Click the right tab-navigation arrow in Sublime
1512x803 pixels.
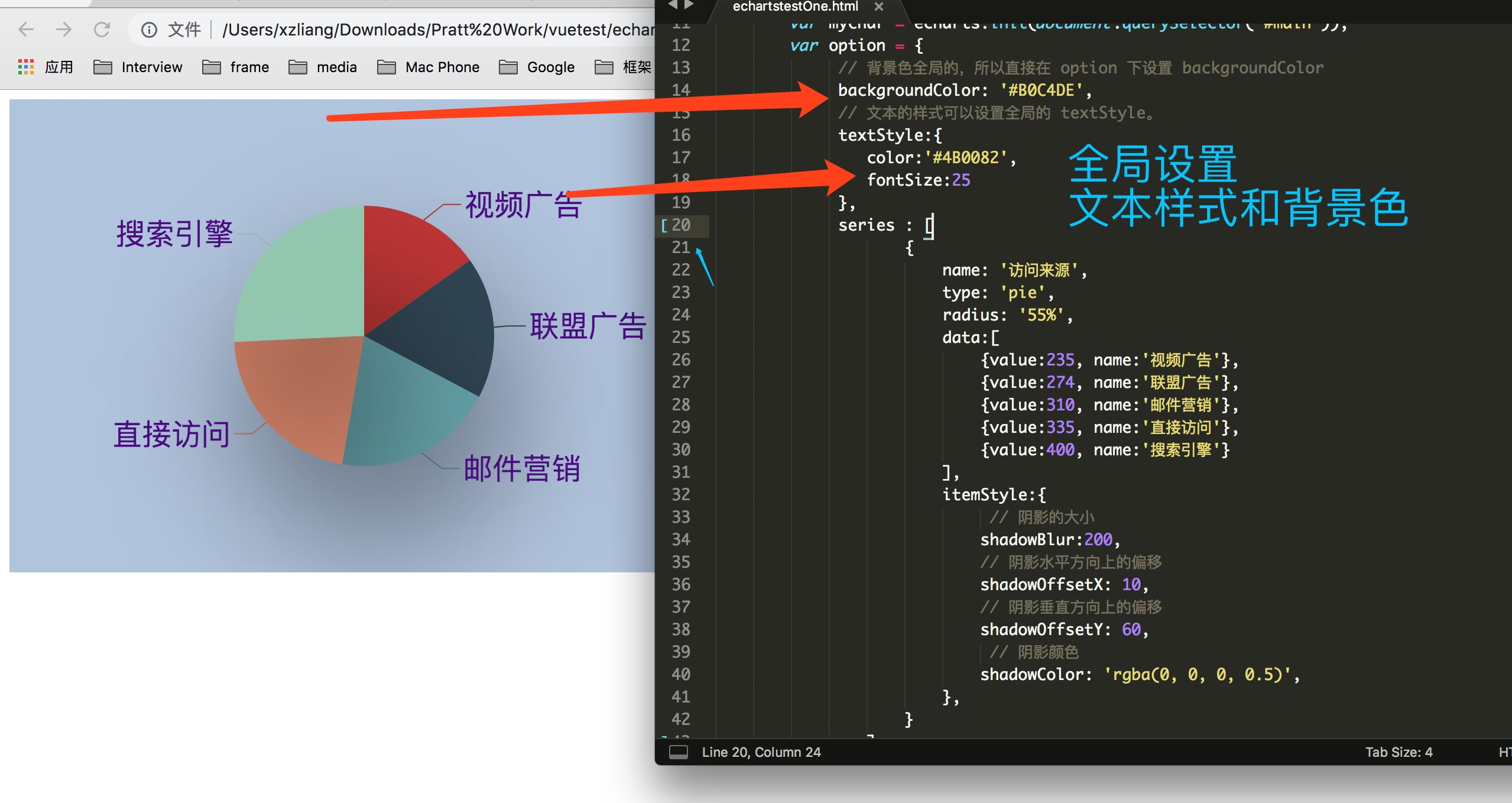tap(689, 5)
